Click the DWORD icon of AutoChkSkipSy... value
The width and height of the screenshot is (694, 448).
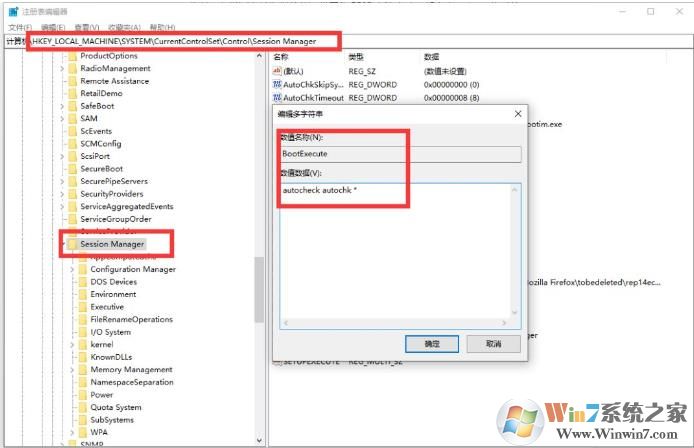tap(277, 84)
